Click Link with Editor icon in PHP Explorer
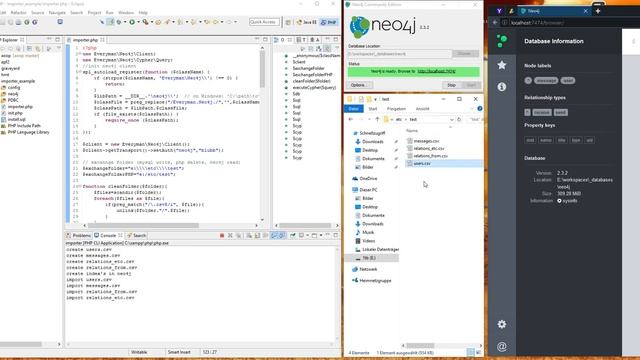 click(37, 49)
